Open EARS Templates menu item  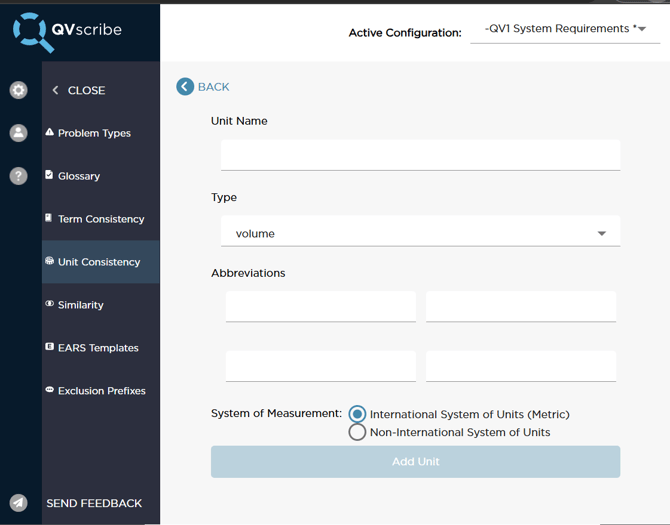point(99,348)
